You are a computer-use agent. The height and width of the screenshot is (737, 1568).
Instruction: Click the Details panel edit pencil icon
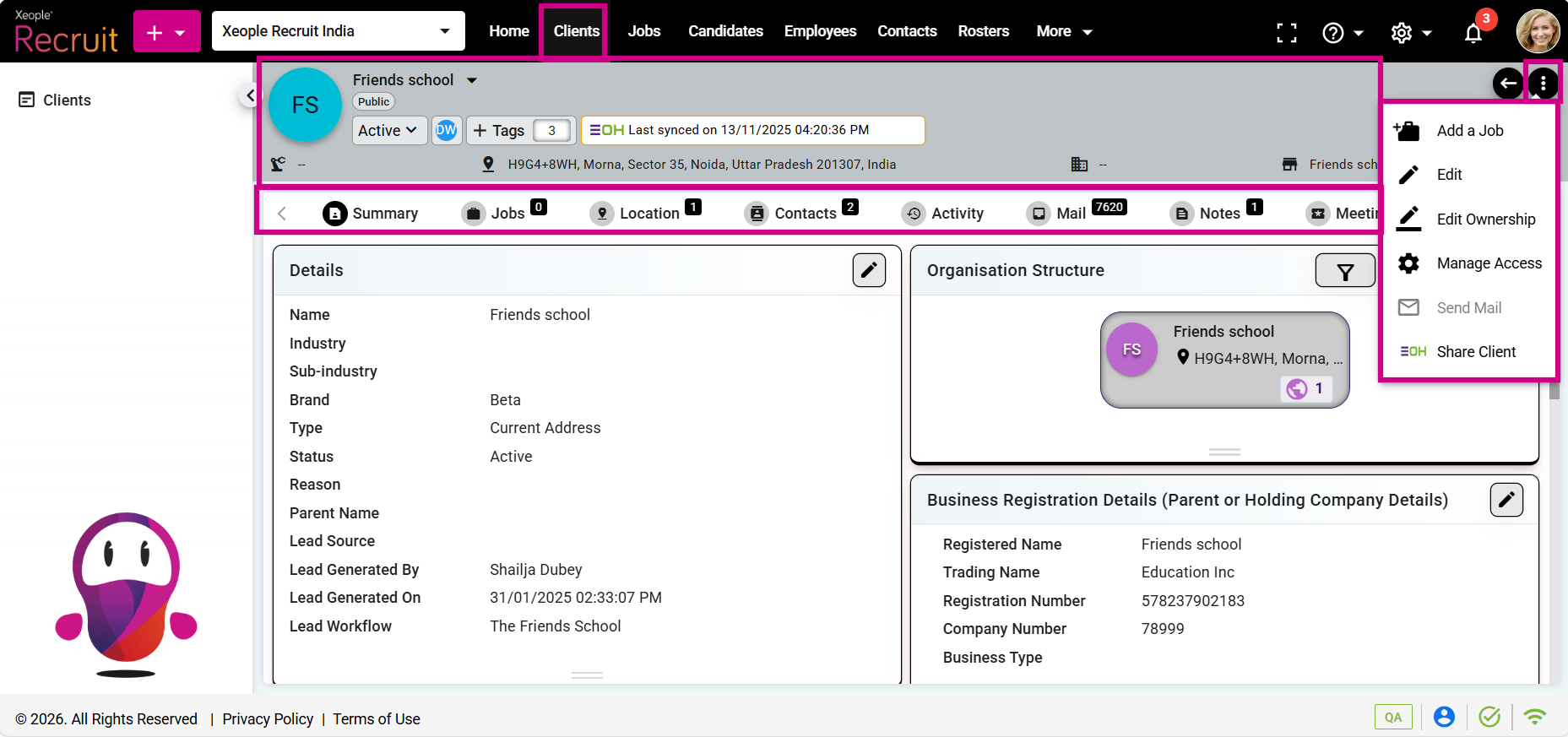pyautogui.click(x=868, y=270)
